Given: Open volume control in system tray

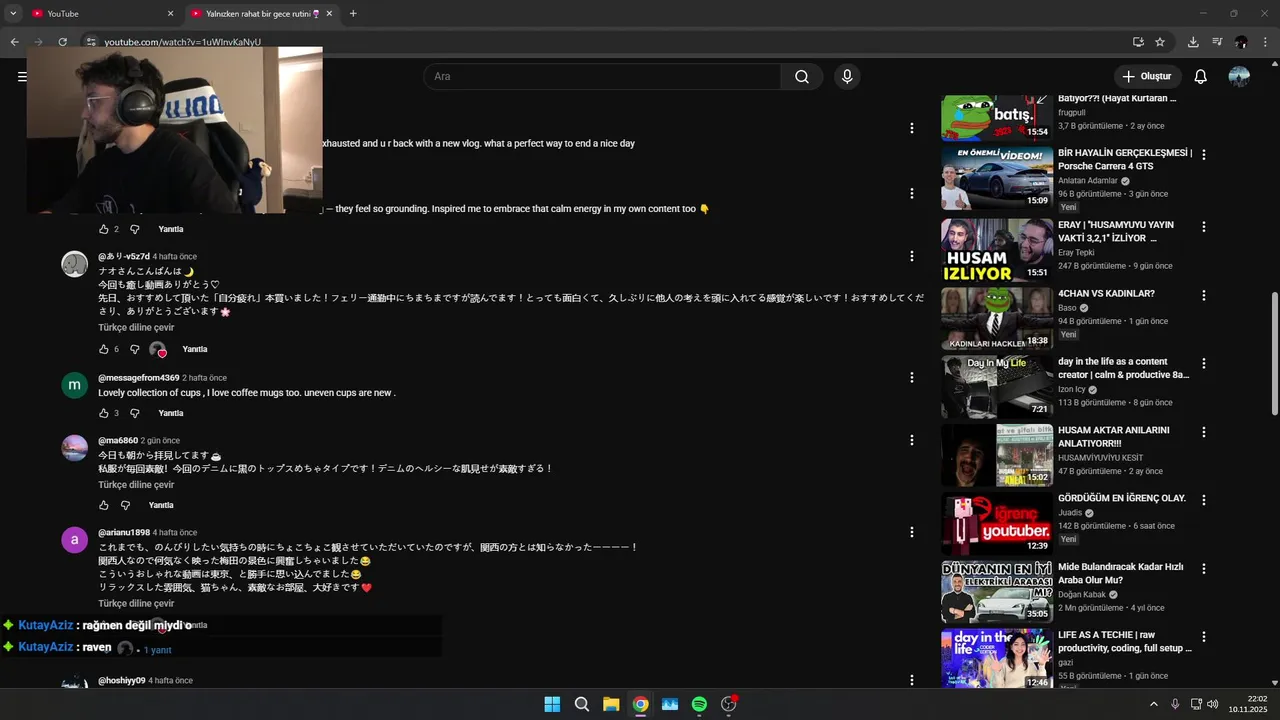Looking at the screenshot, I should click(x=1213, y=704).
